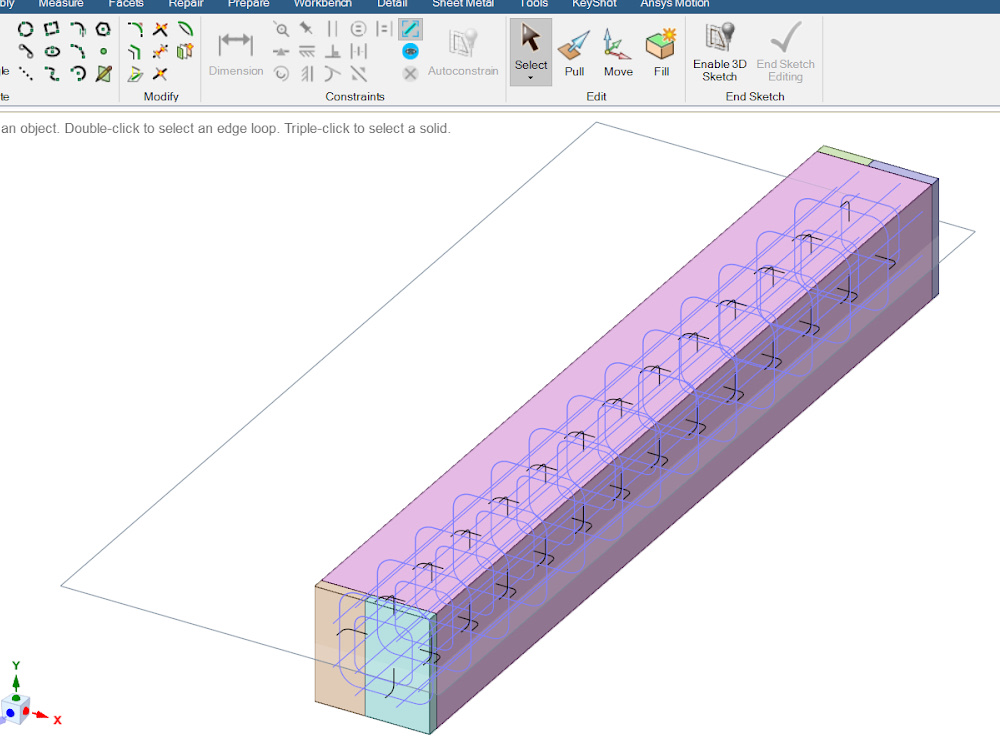Screen dimensions: 1000x750
Task: Click the Tangent constraint icon
Action: pyautogui.click(x=332, y=74)
